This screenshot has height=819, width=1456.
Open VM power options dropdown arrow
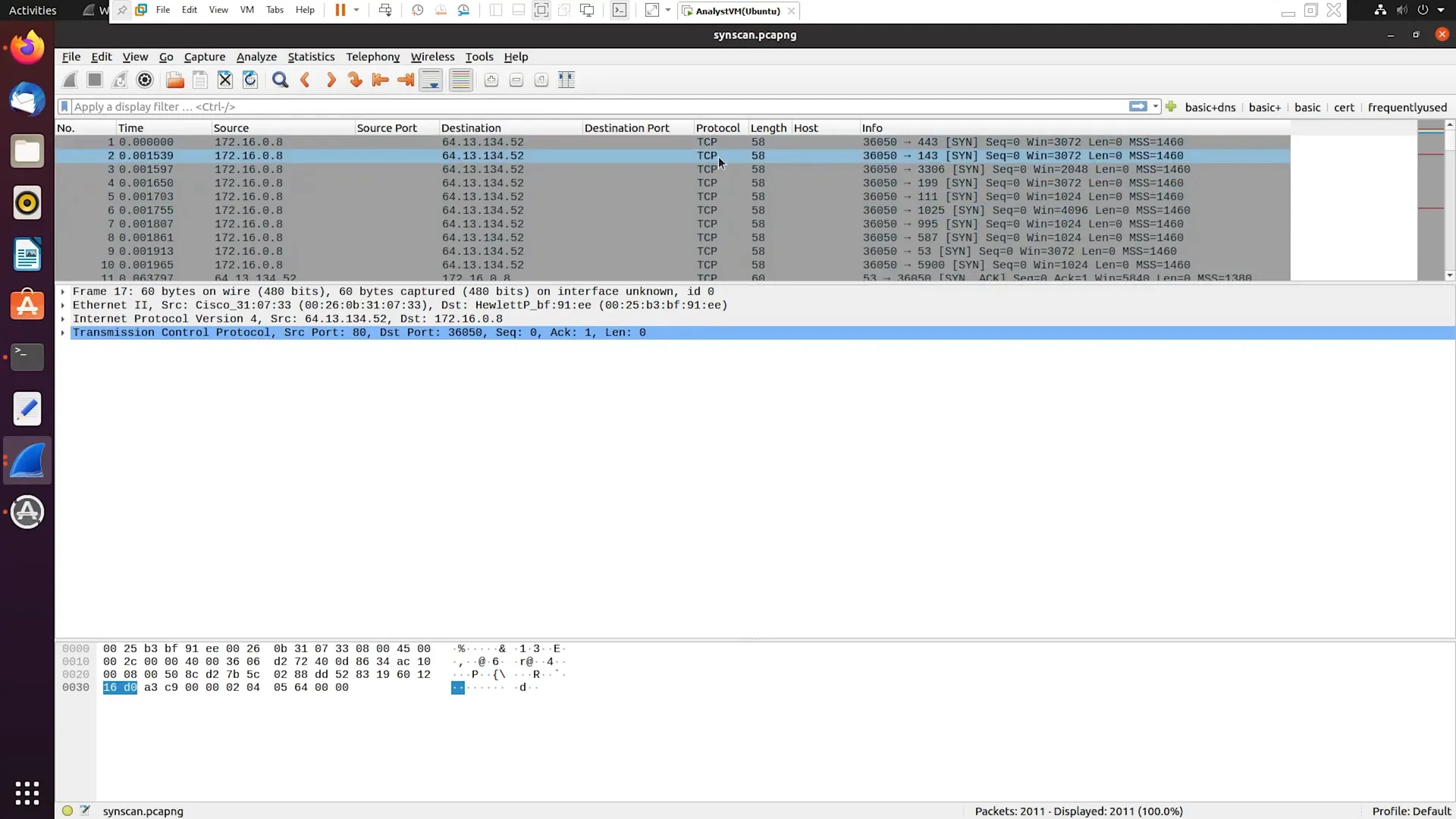coord(356,11)
